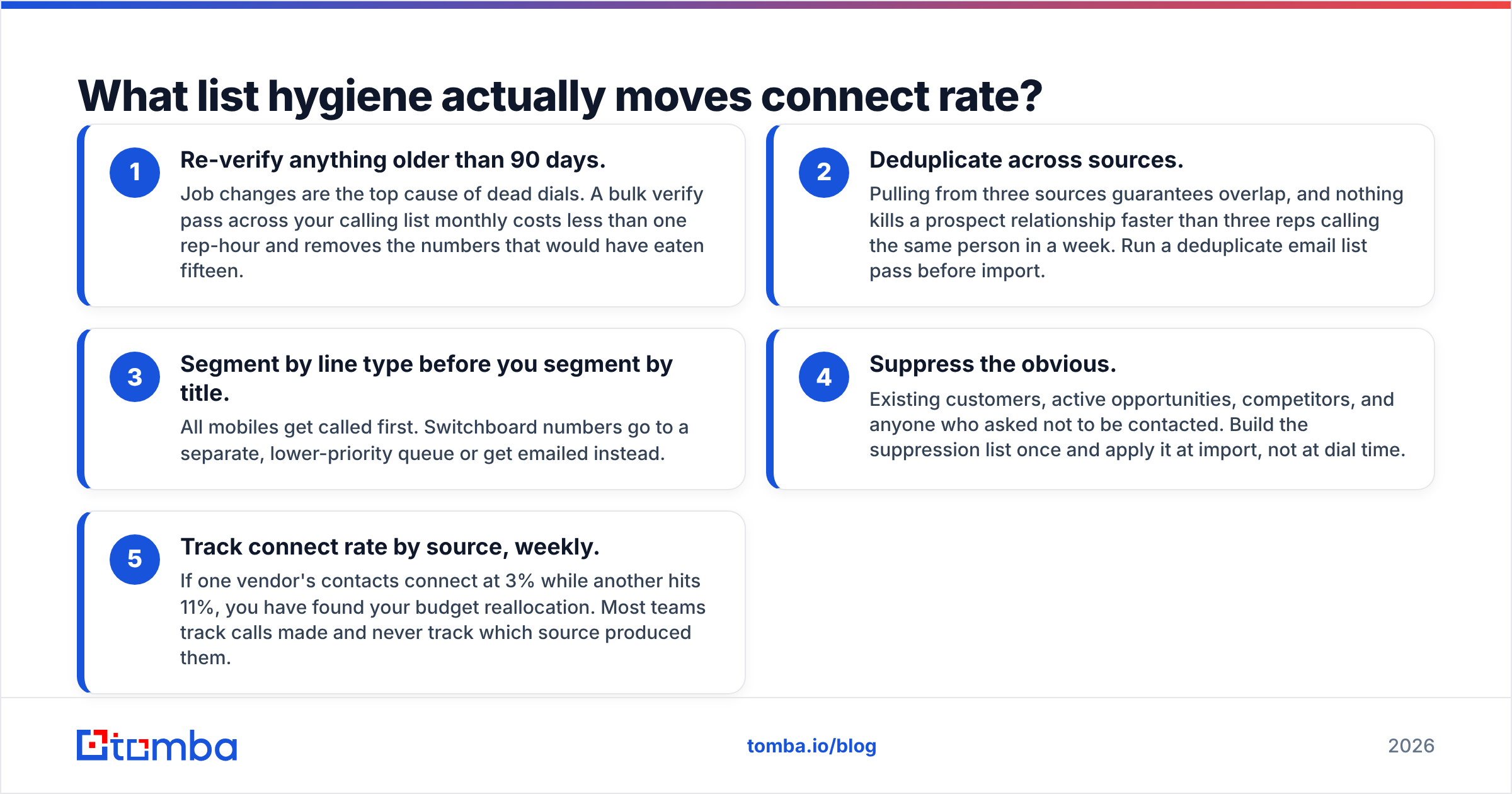Viewport: 1512px width, 794px height.
Task: Click the paragraph starting 'Pulling from three sources'
Action: tap(1137, 233)
